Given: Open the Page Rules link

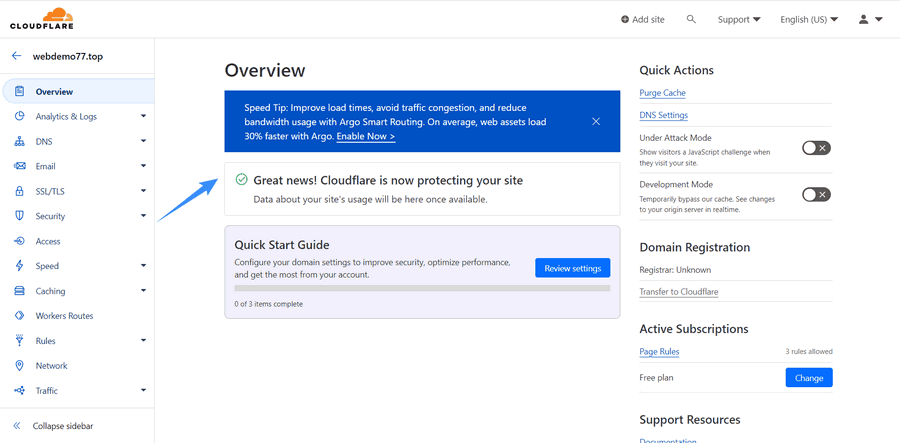Looking at the screenshot, I should pos(659,352).
